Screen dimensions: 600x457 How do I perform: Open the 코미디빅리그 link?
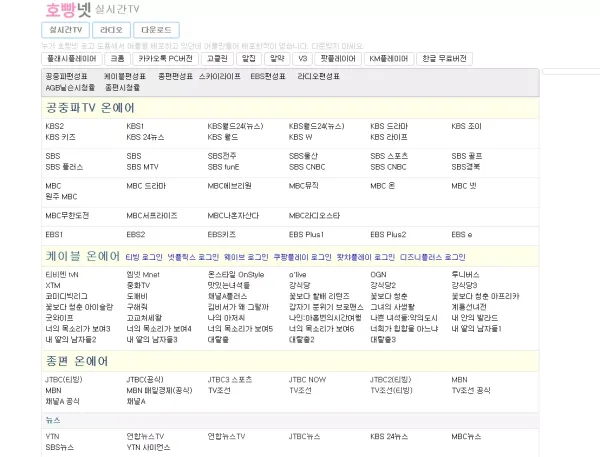tap(67, 296)
